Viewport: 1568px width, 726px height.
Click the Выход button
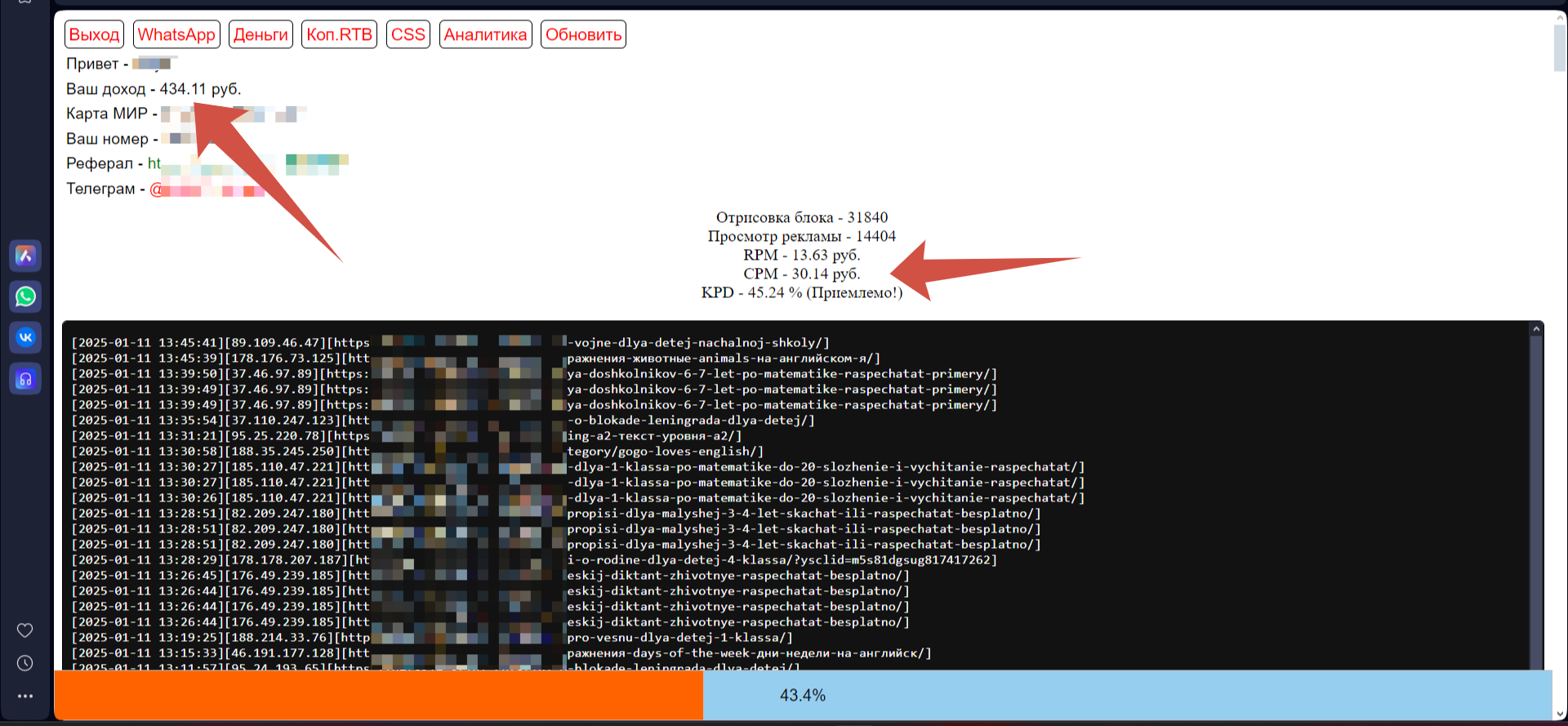tap(94, 34)
